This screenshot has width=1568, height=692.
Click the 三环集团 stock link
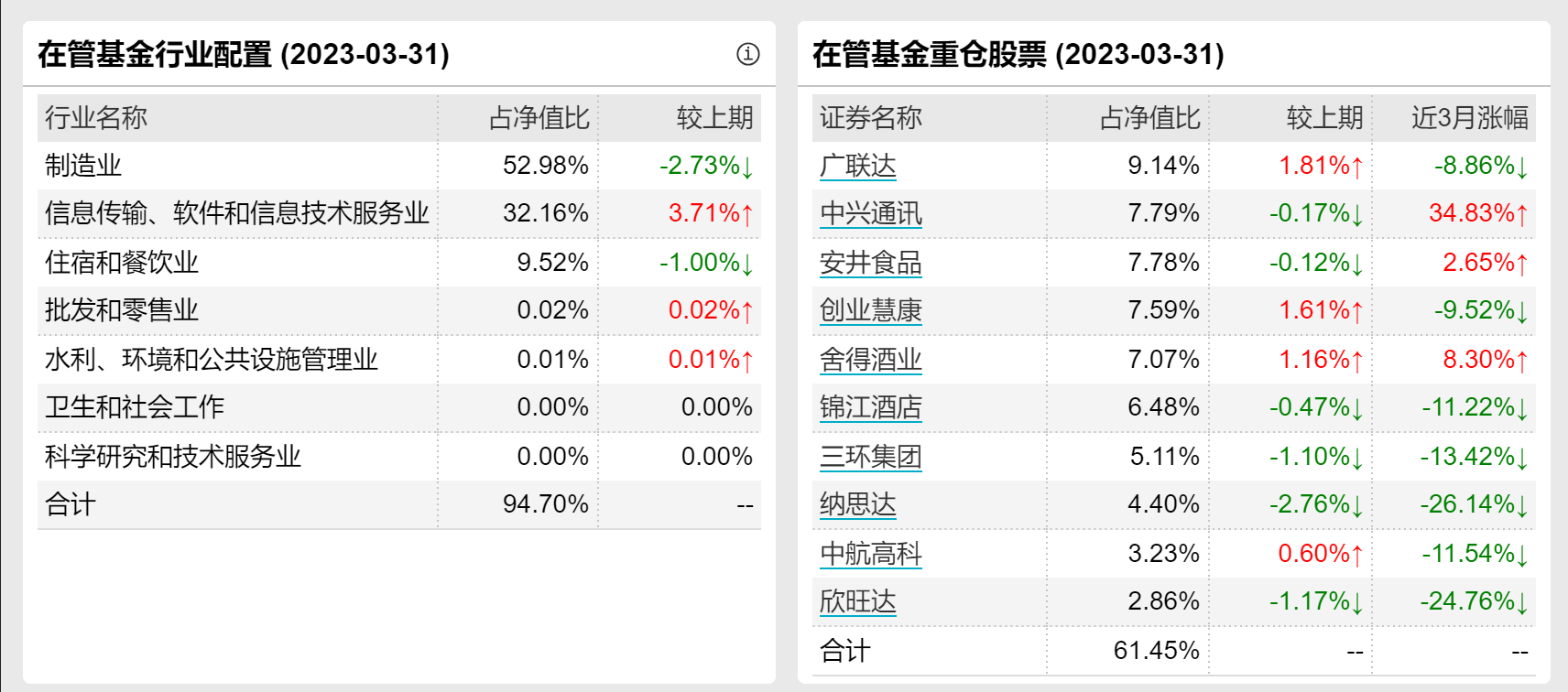pyautogui.click(x=870, y=457)
